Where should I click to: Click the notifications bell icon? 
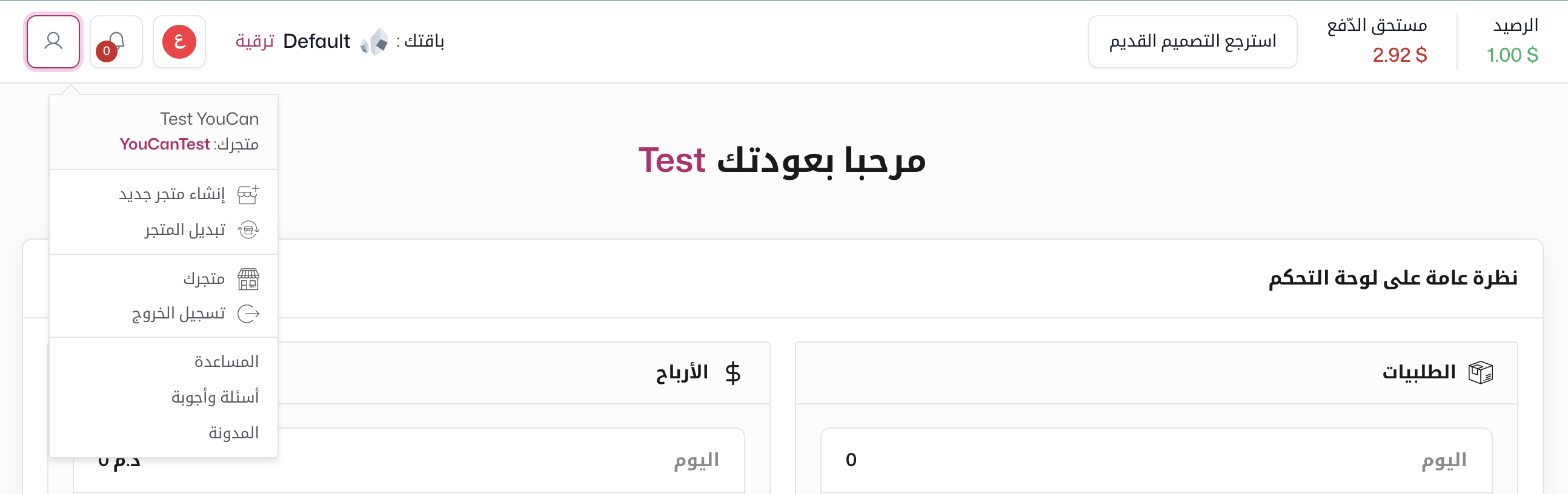pyautogui.click(x=116, y=41)
